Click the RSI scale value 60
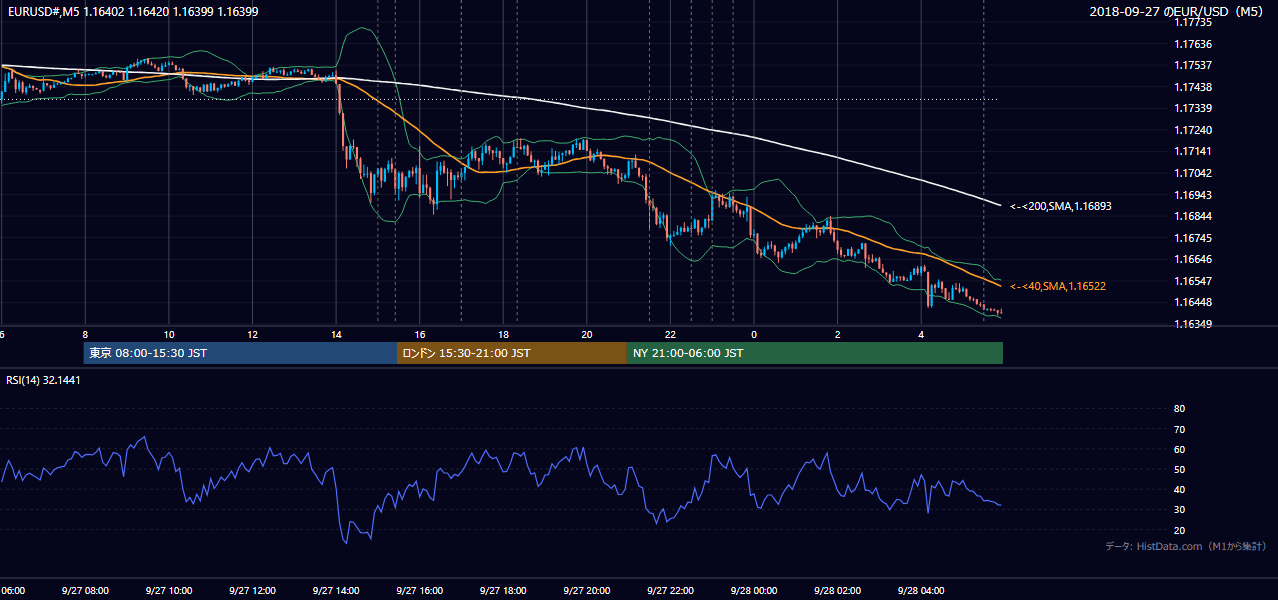The width and height of the screenshot is (1278, 600). [1179, 449]
